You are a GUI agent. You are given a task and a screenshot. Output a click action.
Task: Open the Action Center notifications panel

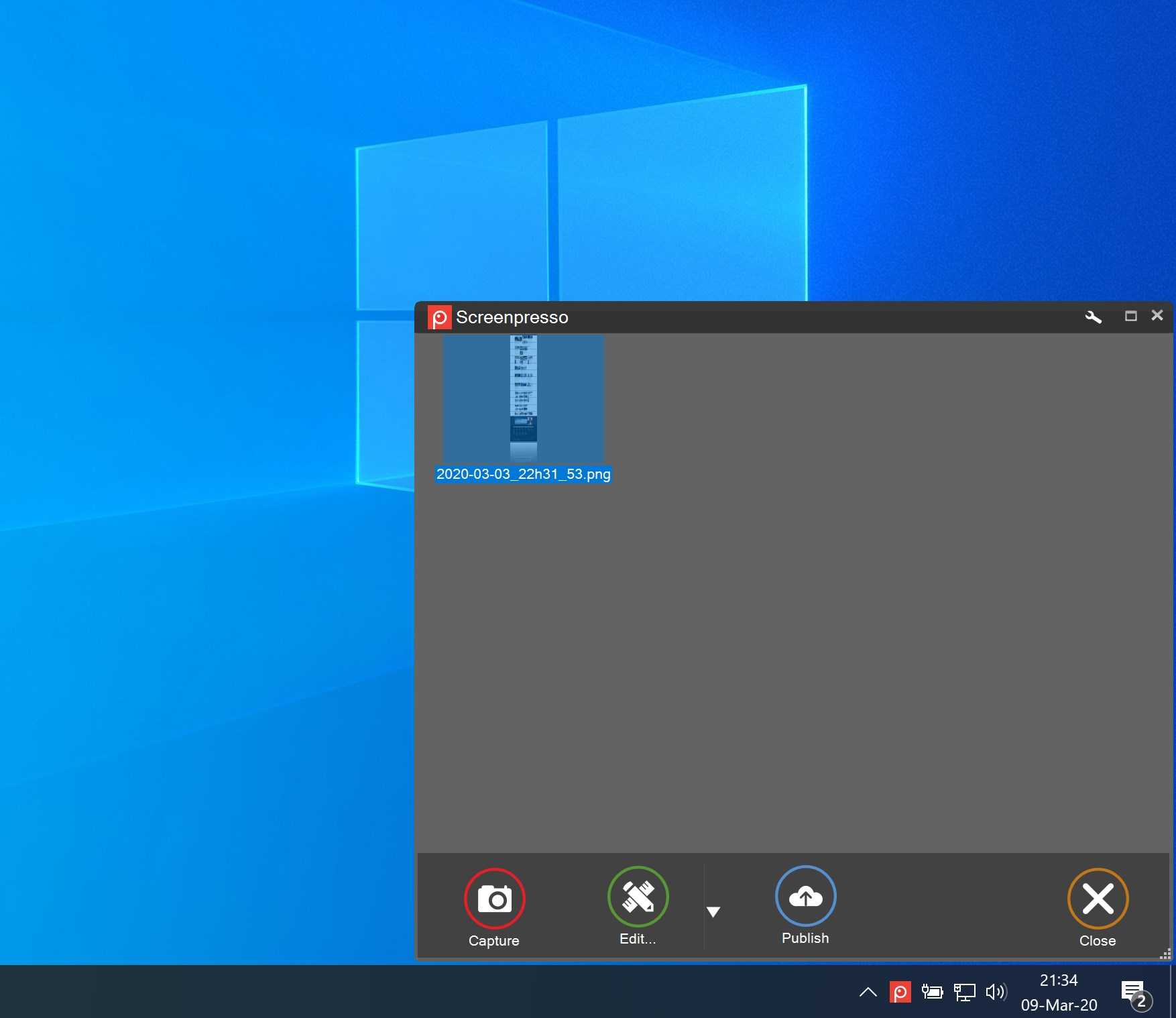(x=1134, y=993)
